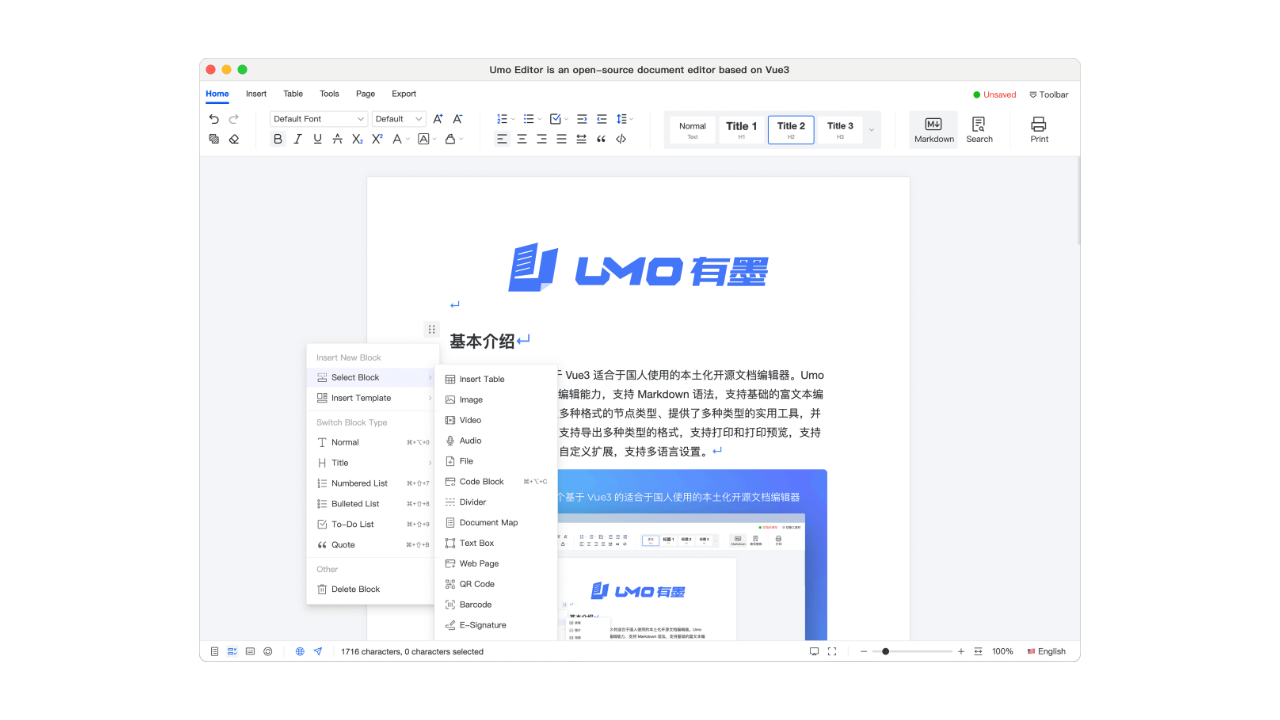
Task: Toggle italic formatting
Action: pyautogui.click(x=297, y=139)
